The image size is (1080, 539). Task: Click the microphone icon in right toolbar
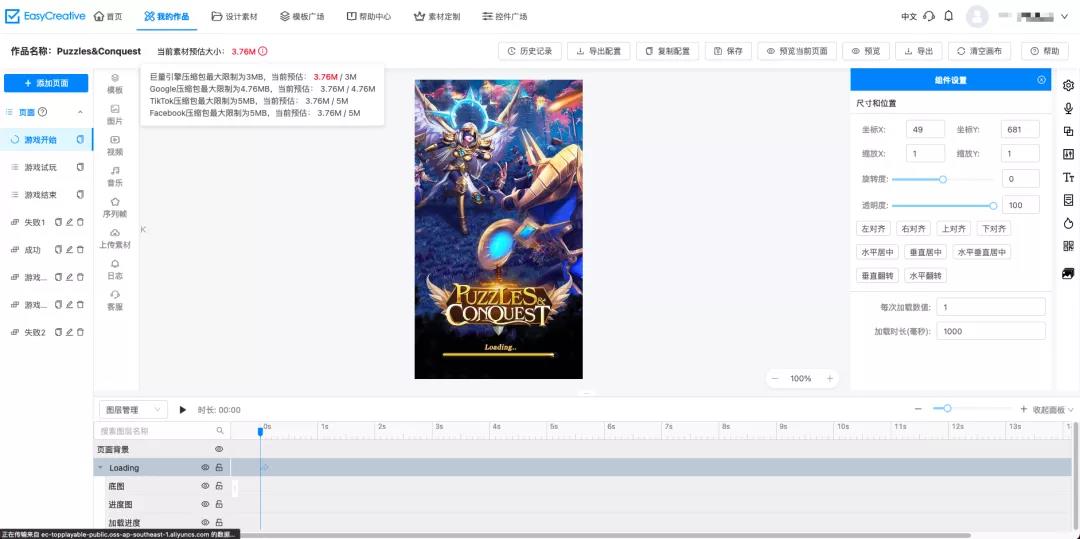1068,108
